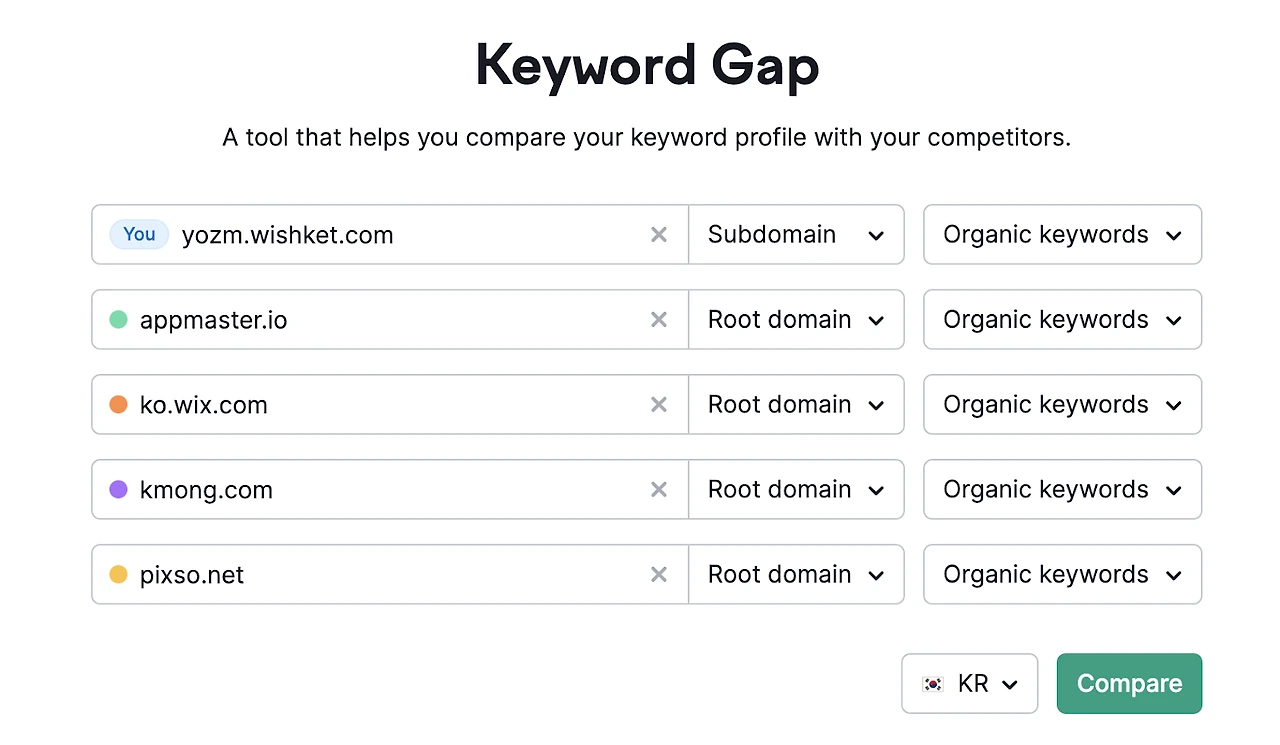Image resolution: width=1280 pixels, height=745 pixels.
Task: Change domain scope for kmong.com
Action: (796, 490)
